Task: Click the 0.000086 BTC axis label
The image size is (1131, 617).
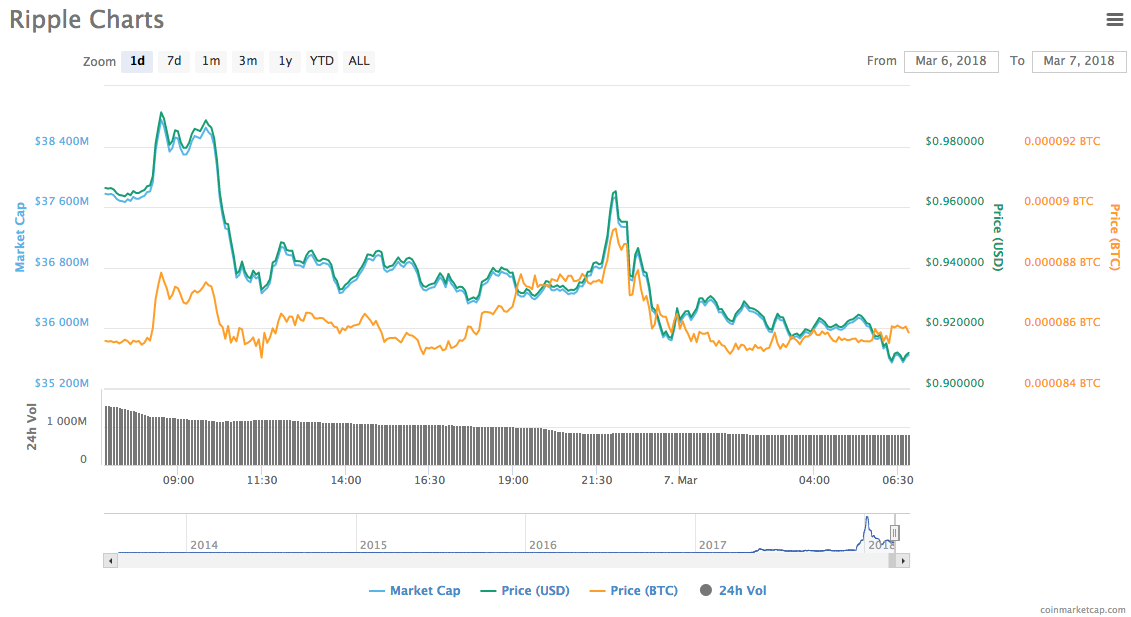Action: pos(1062,322)
